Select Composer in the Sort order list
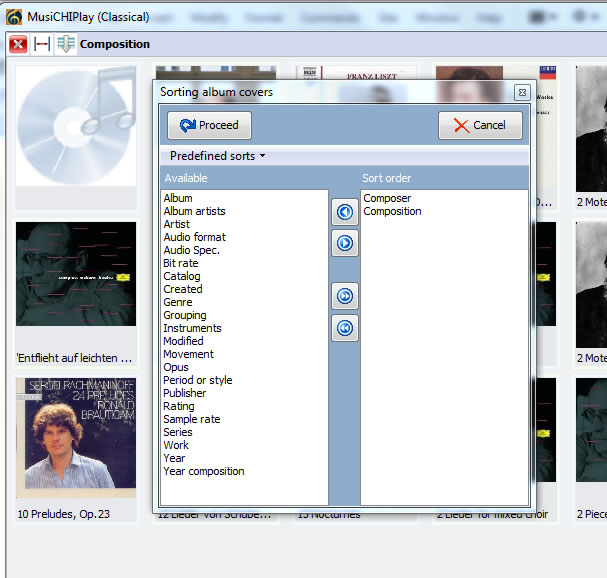 [x=387, y=198]
